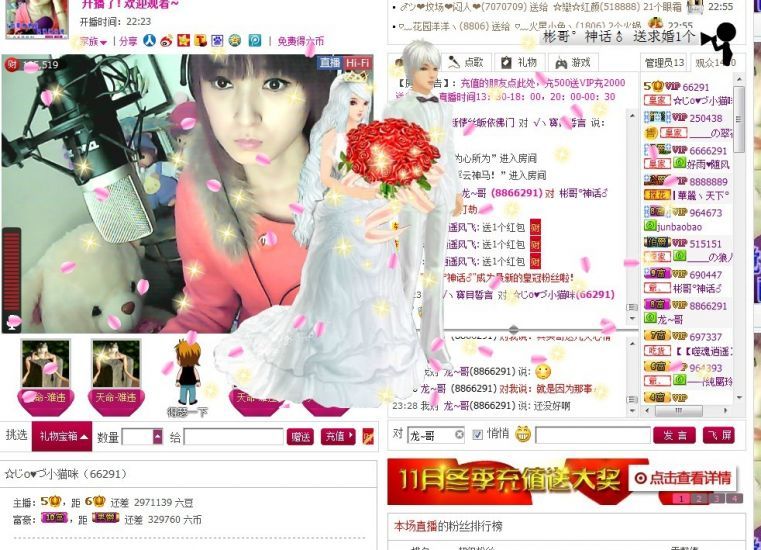Click 点击查看详情 on the promo banner
Viewport: 761px width, 550px height.
(684, 478)
